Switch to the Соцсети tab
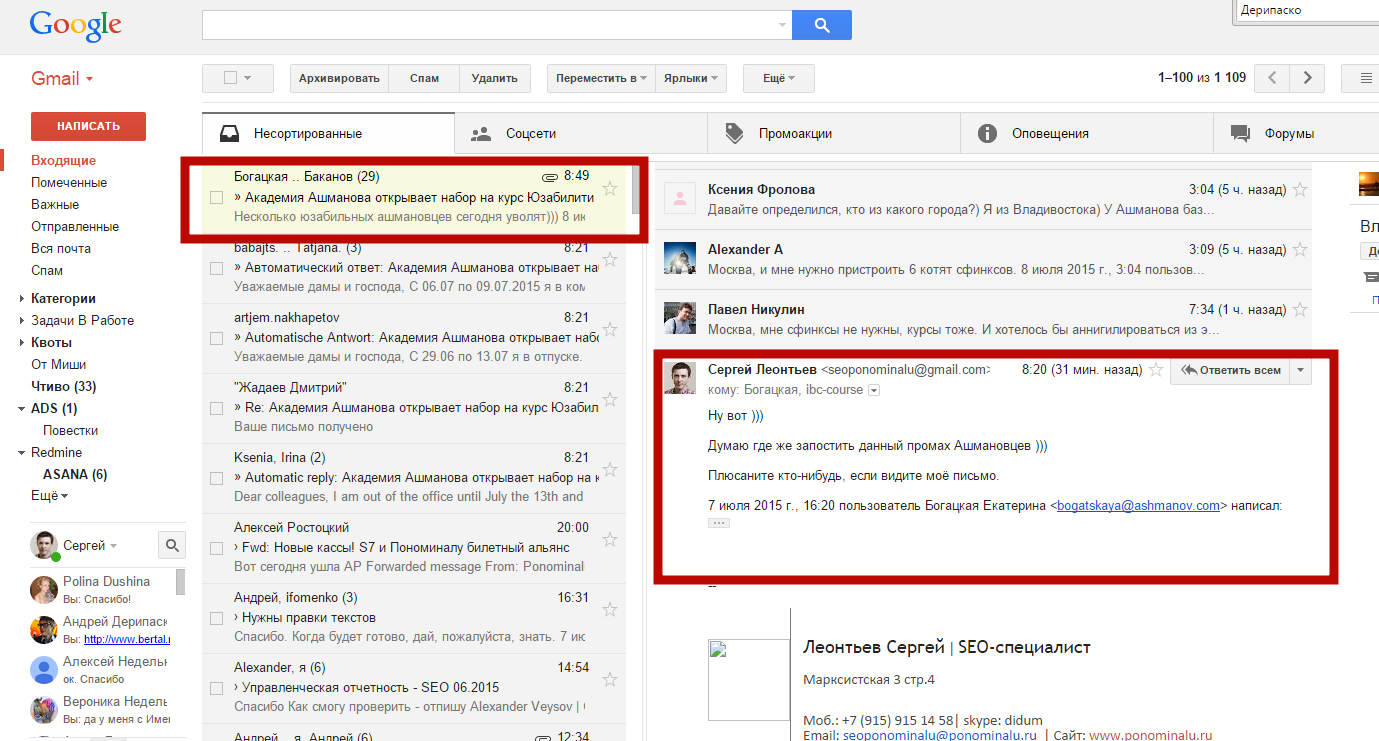The width and height of the screenshot is (1379, 741). click(x=581, y=133)
